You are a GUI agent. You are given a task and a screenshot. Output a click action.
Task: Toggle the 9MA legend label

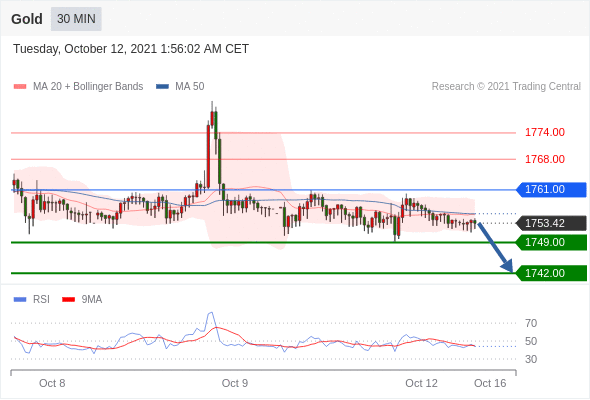click(92, 300)
